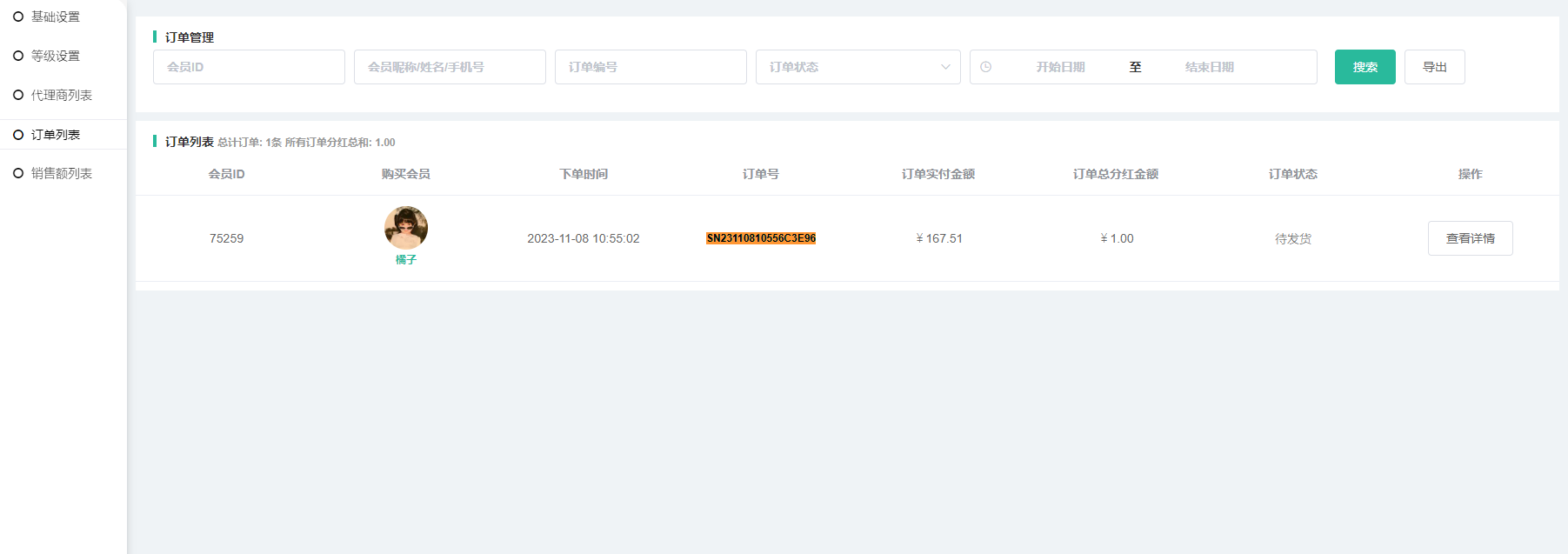Open the 等级设置 menu item
Image resolution: width=1568 pixels, height=554 pixels.
pos(56,56)
